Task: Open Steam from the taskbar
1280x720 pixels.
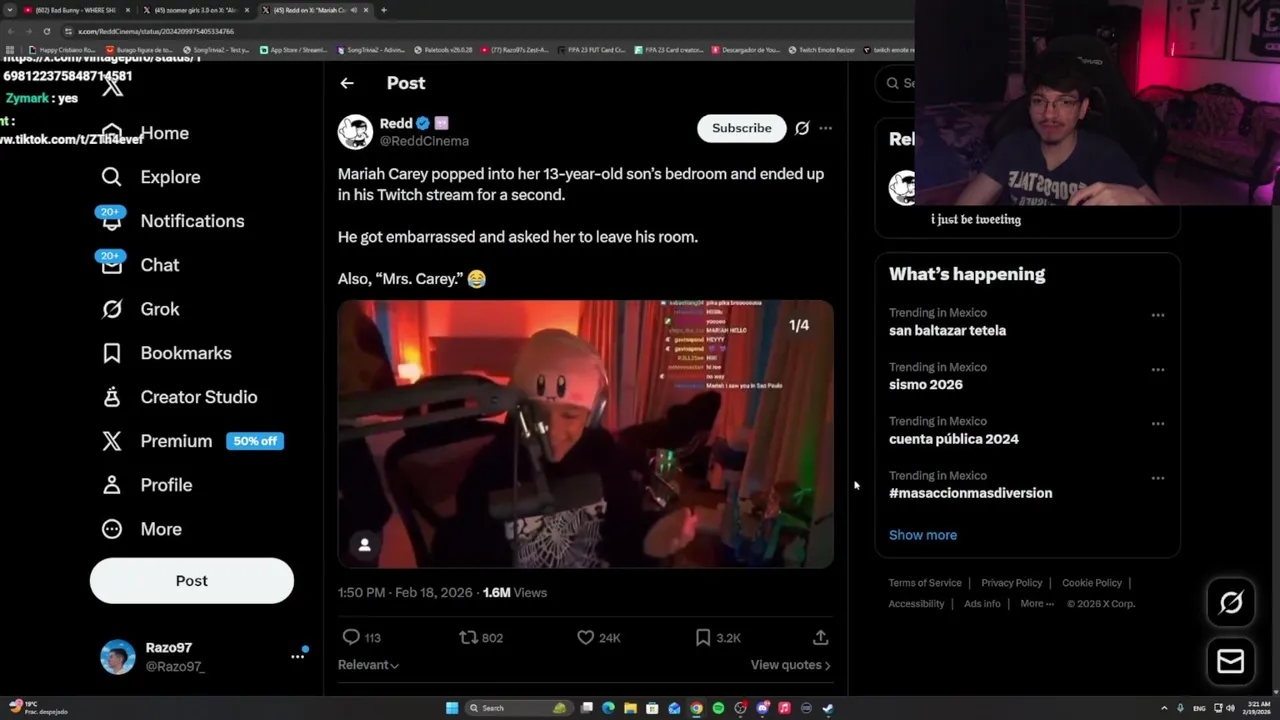Action: tap(828, 708)
